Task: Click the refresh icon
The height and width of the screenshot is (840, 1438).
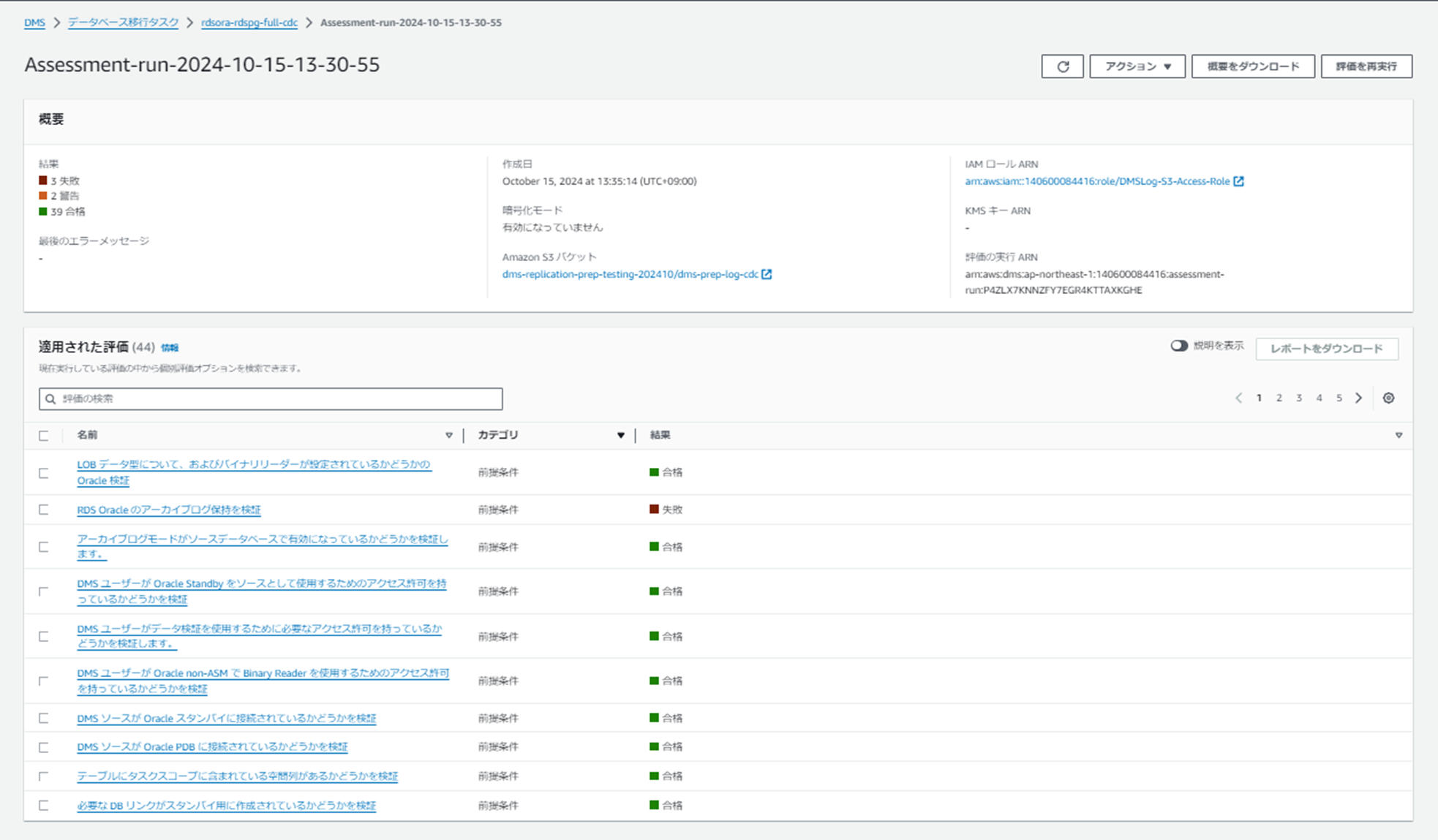Action: (1062, 67)
